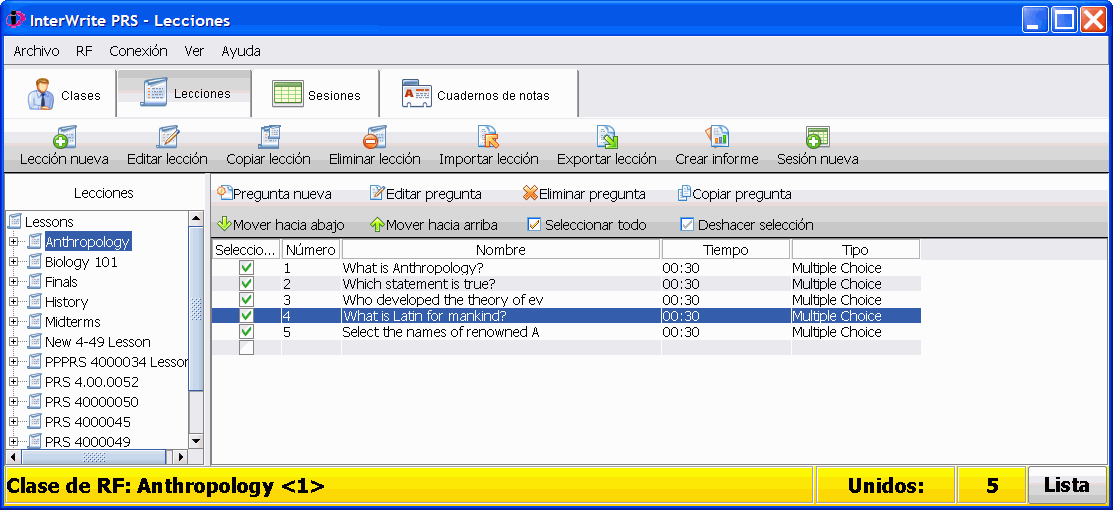Click the Midterms lesson icon
Screen dimensions: 1113x510
(35, 322)
